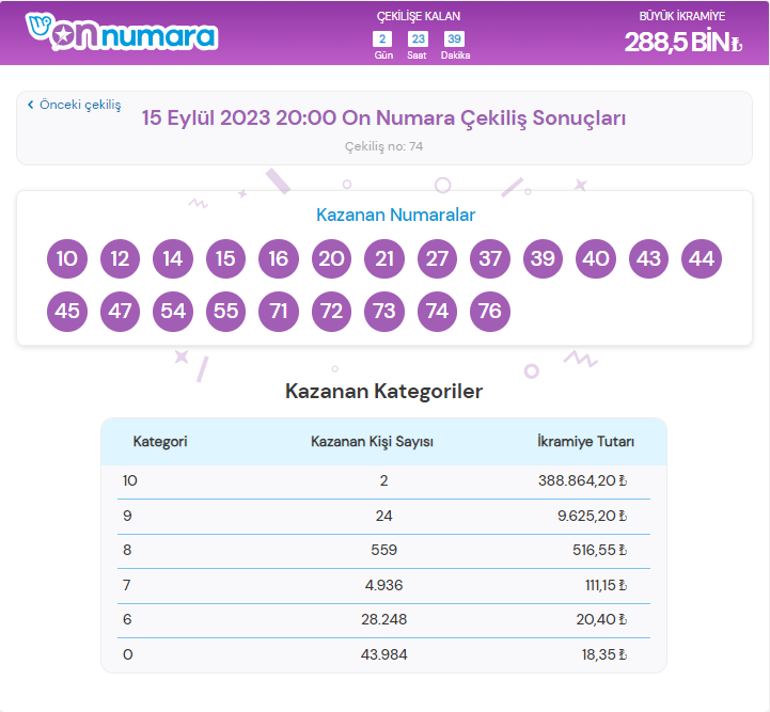This screenshot has height=712, width=770.
Task: Select the prize amount 20,40
Action: 602,620
